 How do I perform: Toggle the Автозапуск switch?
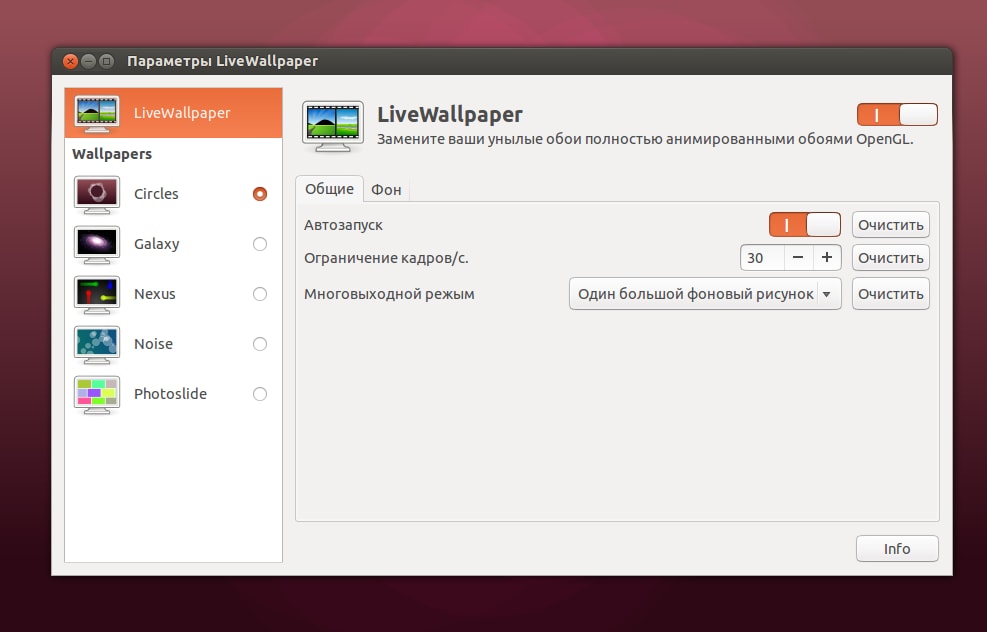(804, 225)
